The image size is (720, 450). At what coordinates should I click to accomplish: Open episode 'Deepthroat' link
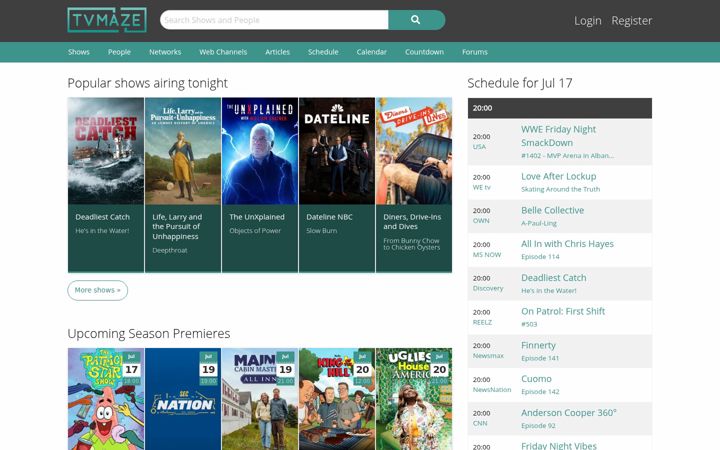point(170,250)
